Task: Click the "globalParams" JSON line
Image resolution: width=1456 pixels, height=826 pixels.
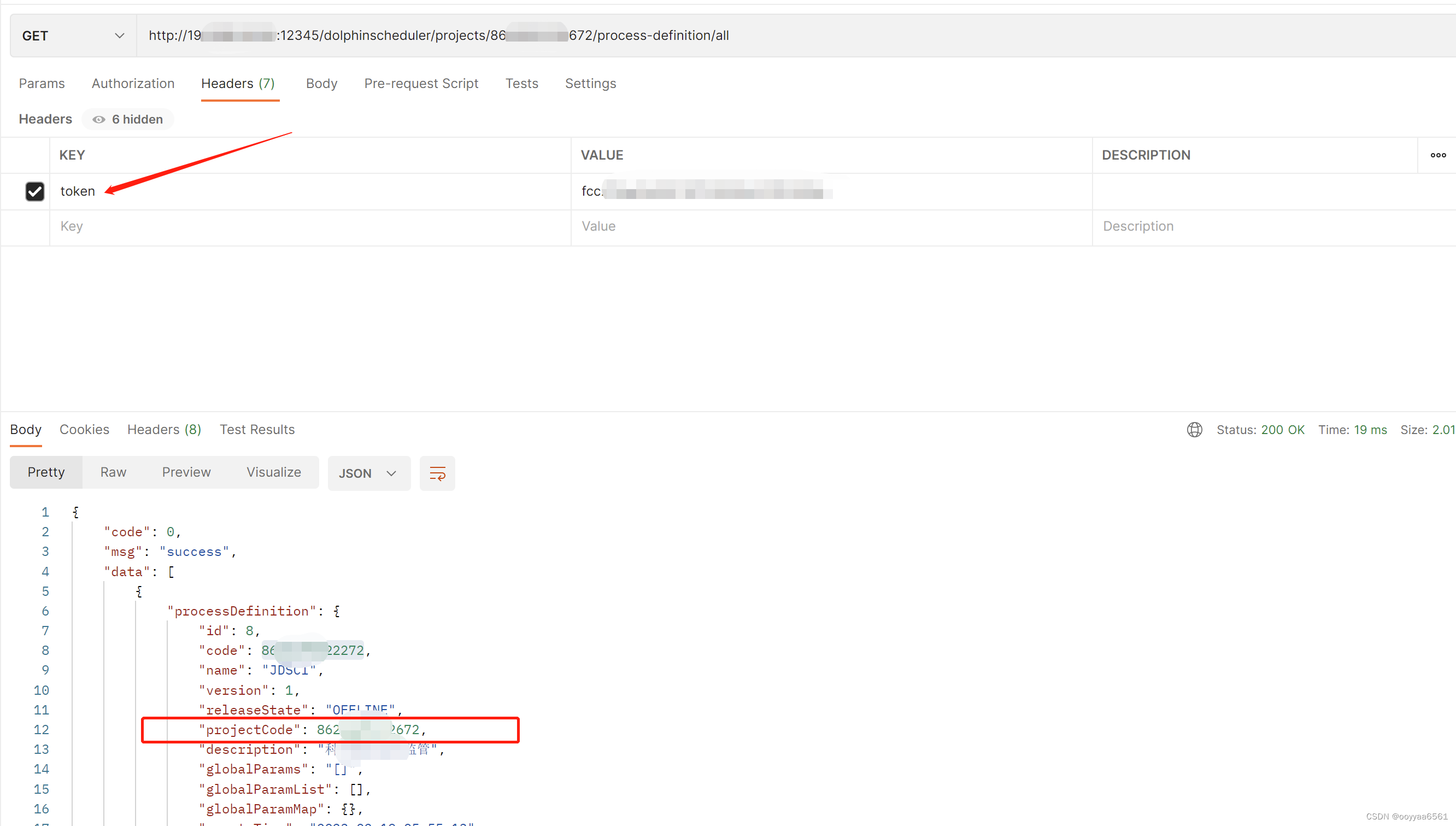Action: pyautogui.click(x=281, y=770)
